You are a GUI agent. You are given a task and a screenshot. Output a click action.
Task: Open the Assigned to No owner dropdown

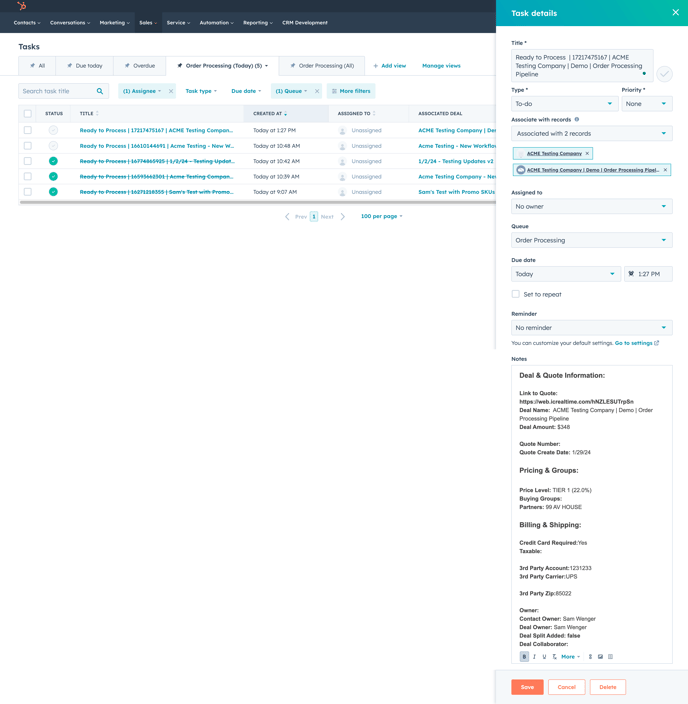[x=591, y=207]
